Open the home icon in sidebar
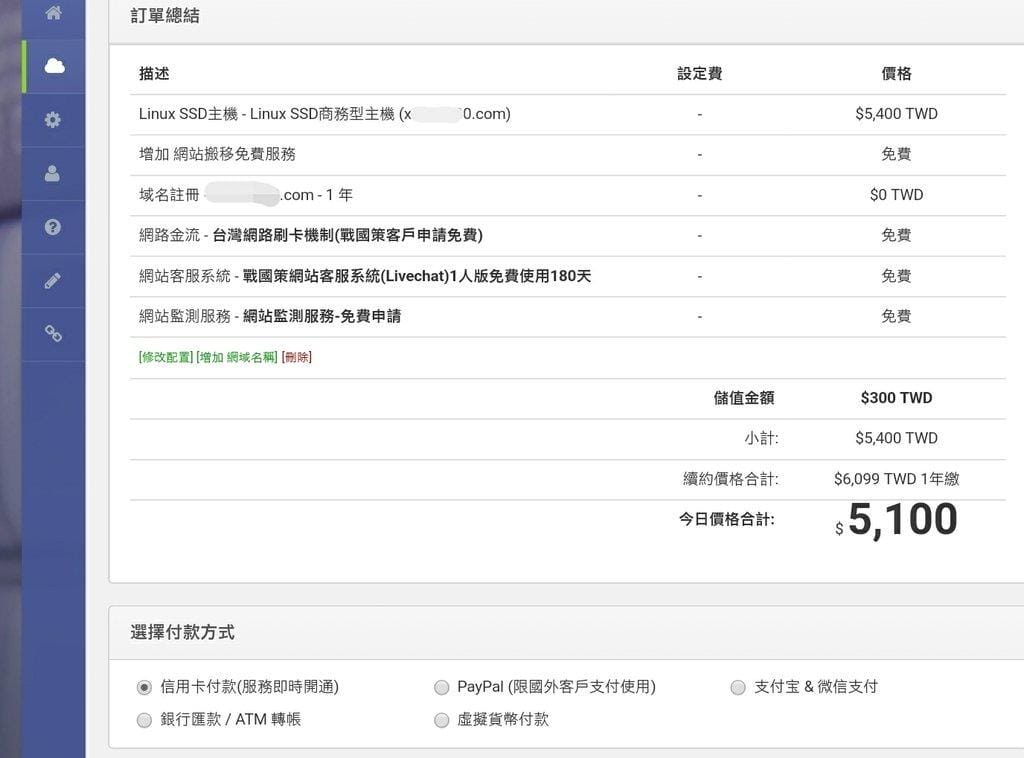 (x=54, y=13)
